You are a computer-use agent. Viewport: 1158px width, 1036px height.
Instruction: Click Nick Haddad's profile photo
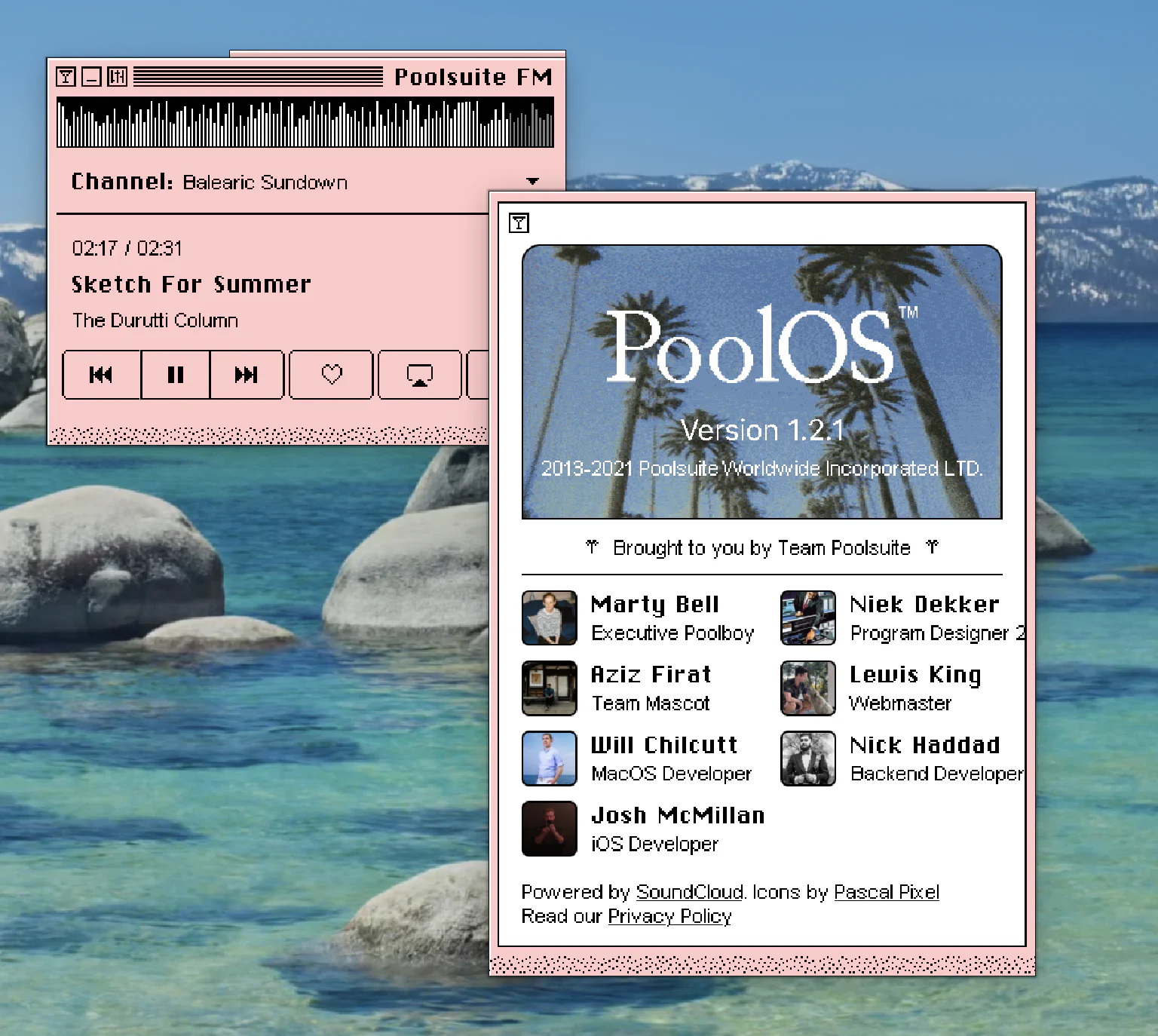808,759
